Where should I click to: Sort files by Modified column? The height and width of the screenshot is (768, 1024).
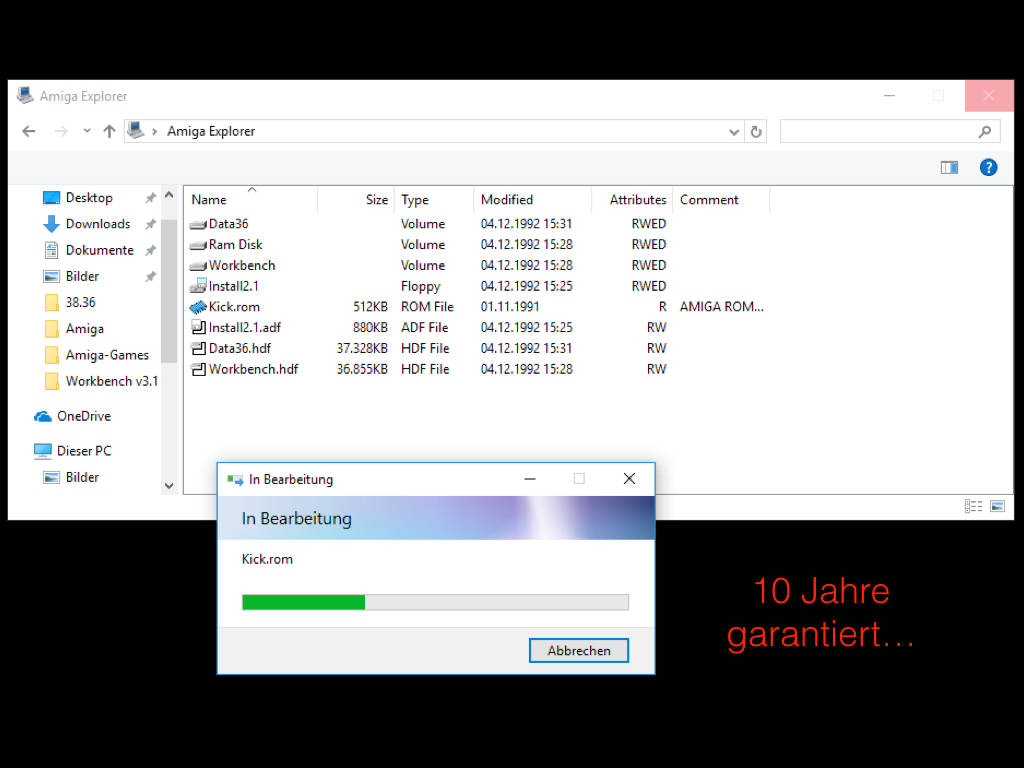pos(507,200)
